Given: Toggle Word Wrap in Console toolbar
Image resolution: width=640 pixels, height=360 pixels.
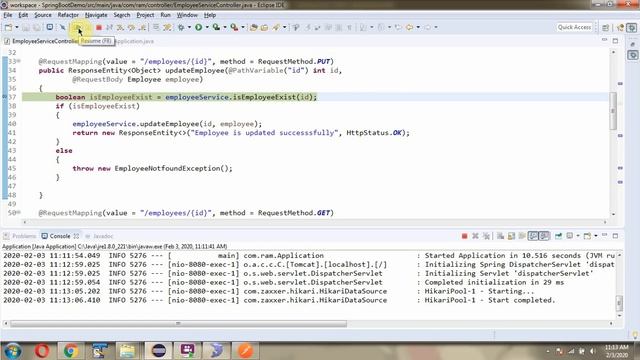Looking at the screenshot, I should [x=522, y=236].
